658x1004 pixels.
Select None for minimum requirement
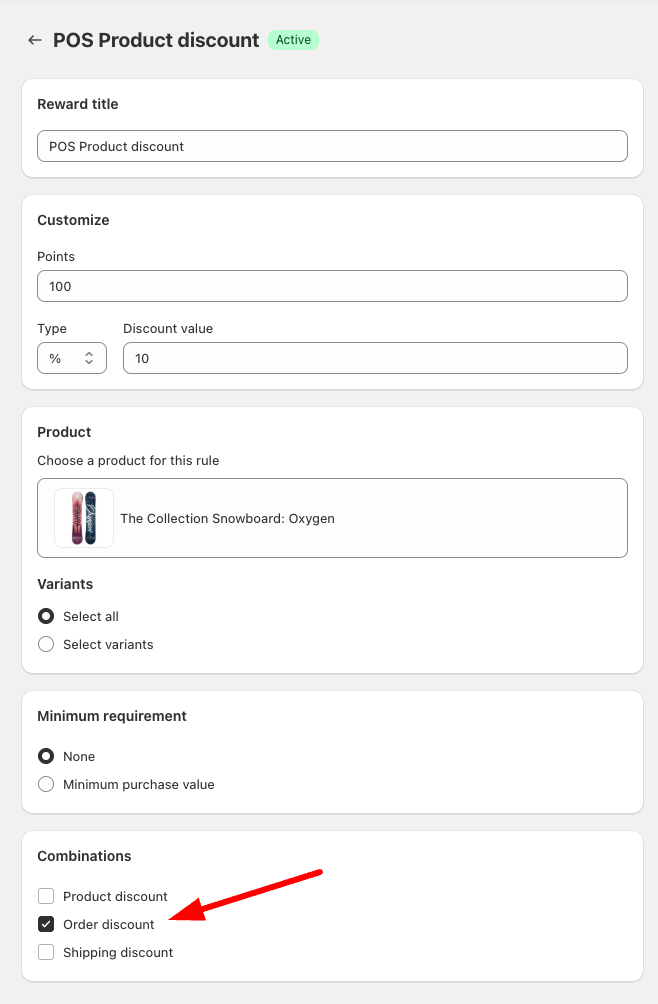click(46, 756)
